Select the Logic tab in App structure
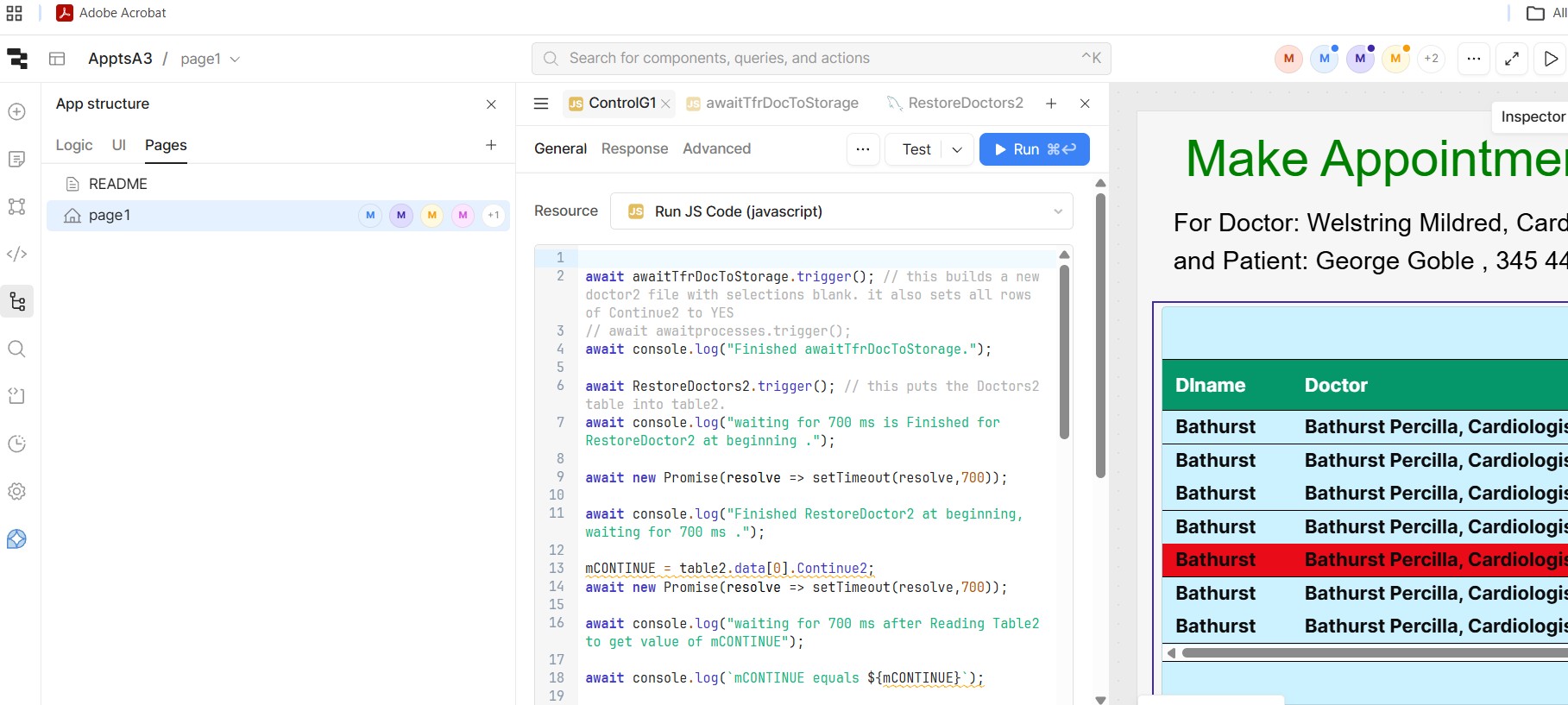 74,145
